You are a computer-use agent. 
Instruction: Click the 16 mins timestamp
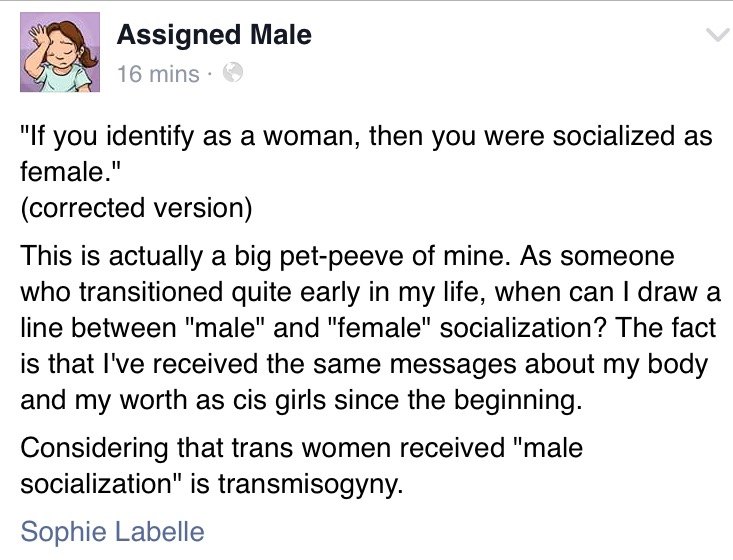tap(158, 74)
